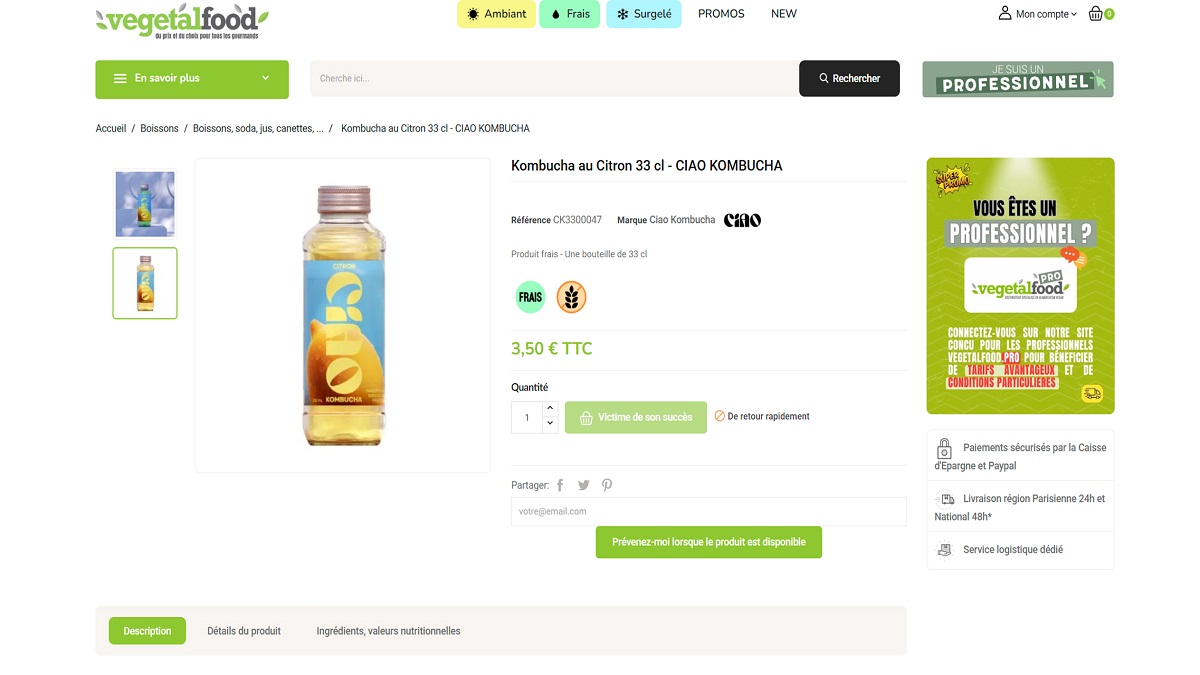
Task: Expand the En savoir plus menu
Action: (x=191, y=79)
